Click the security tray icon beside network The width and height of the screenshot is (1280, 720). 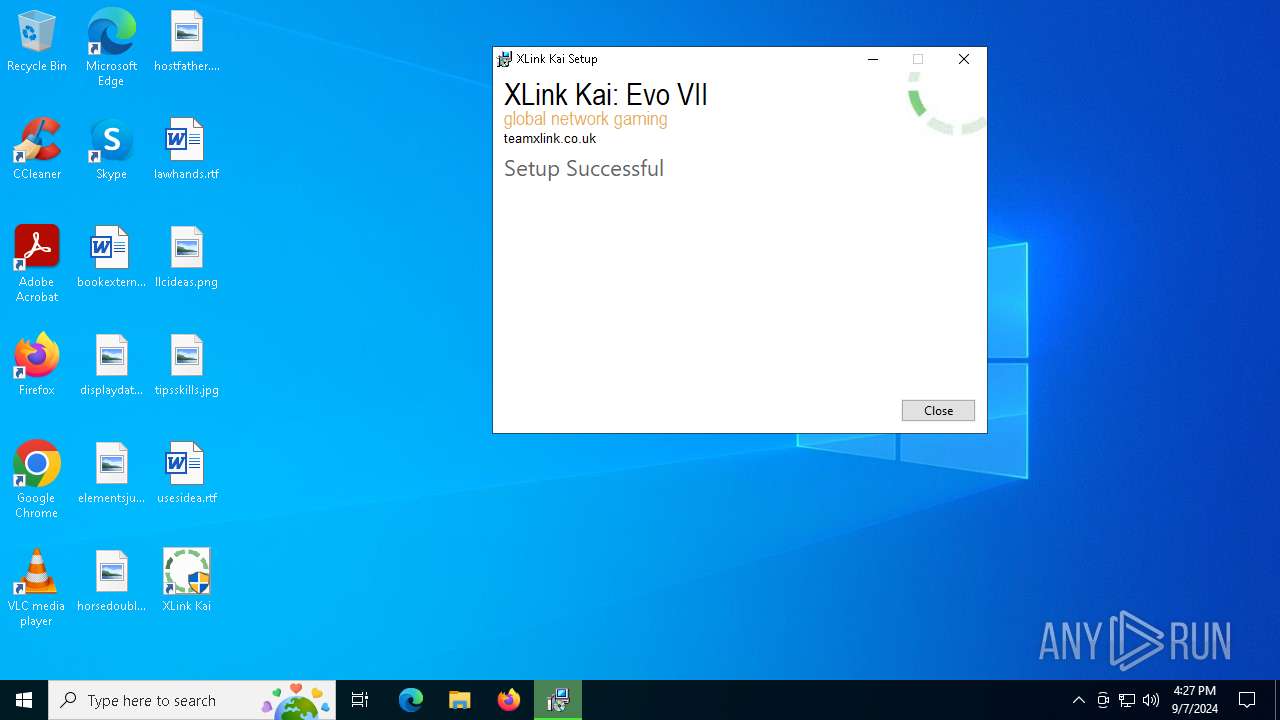(1103, 700)
